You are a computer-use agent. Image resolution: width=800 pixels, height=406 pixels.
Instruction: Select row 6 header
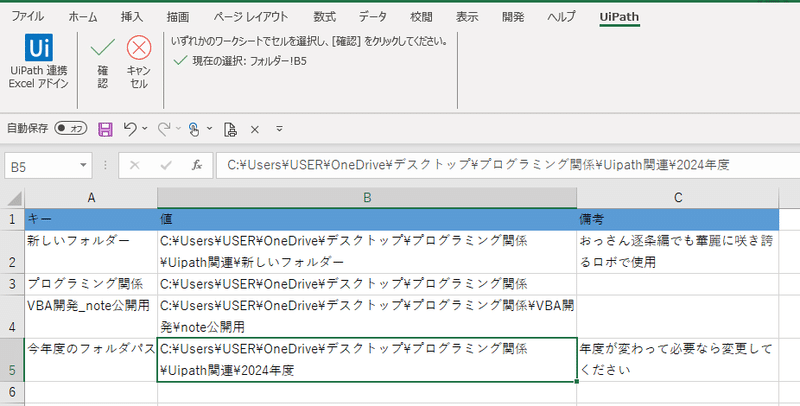pyautogui.click(x=12, y=392)
